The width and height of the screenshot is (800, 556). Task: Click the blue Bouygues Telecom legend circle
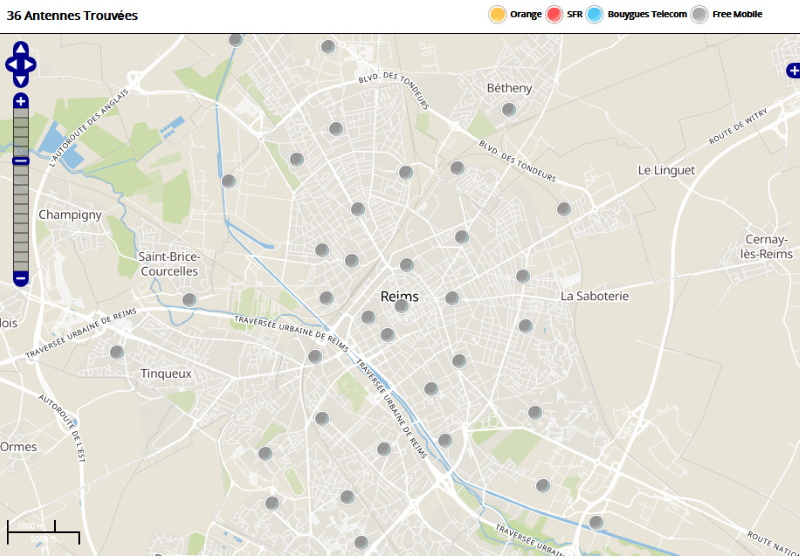[595, 14]
